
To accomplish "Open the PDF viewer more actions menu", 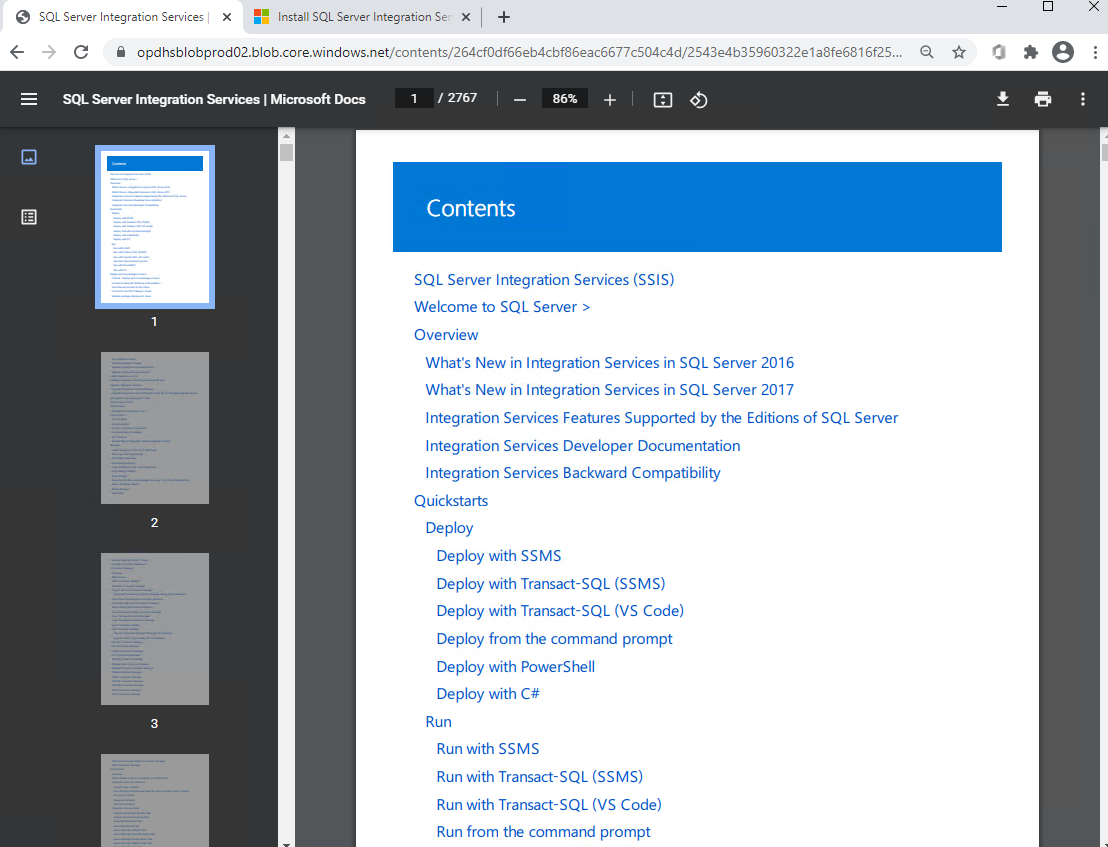I will 1083,100.
